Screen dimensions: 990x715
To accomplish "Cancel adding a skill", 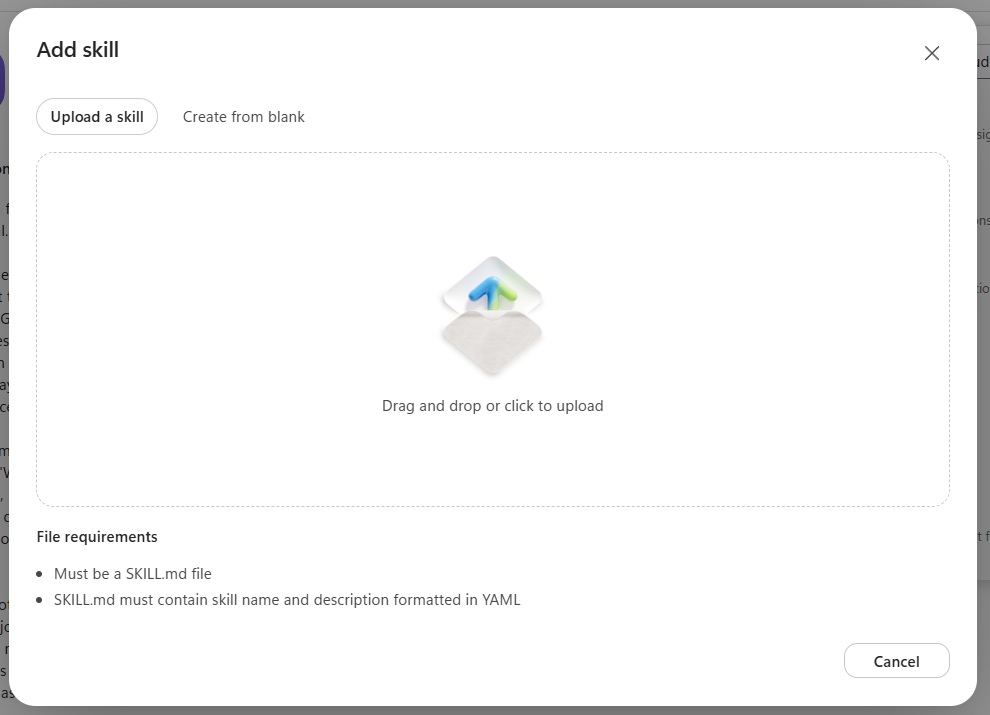I will pos(896,661).
